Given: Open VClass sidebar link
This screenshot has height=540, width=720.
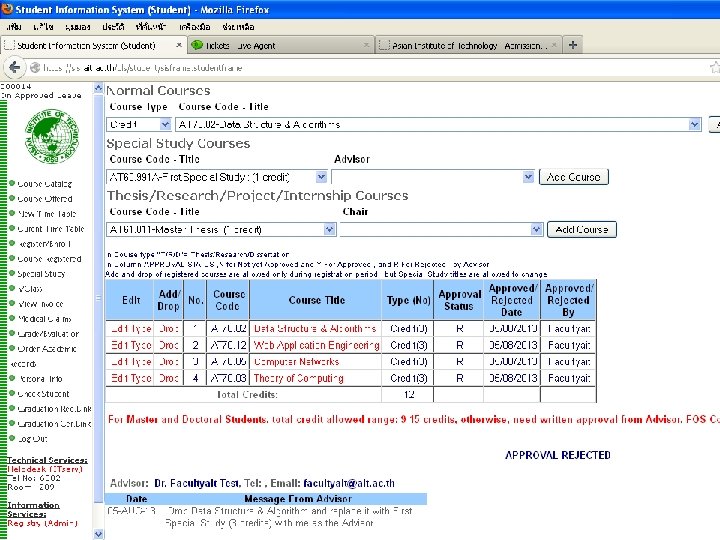Looking at the screenshot, I should click(30, 289).
